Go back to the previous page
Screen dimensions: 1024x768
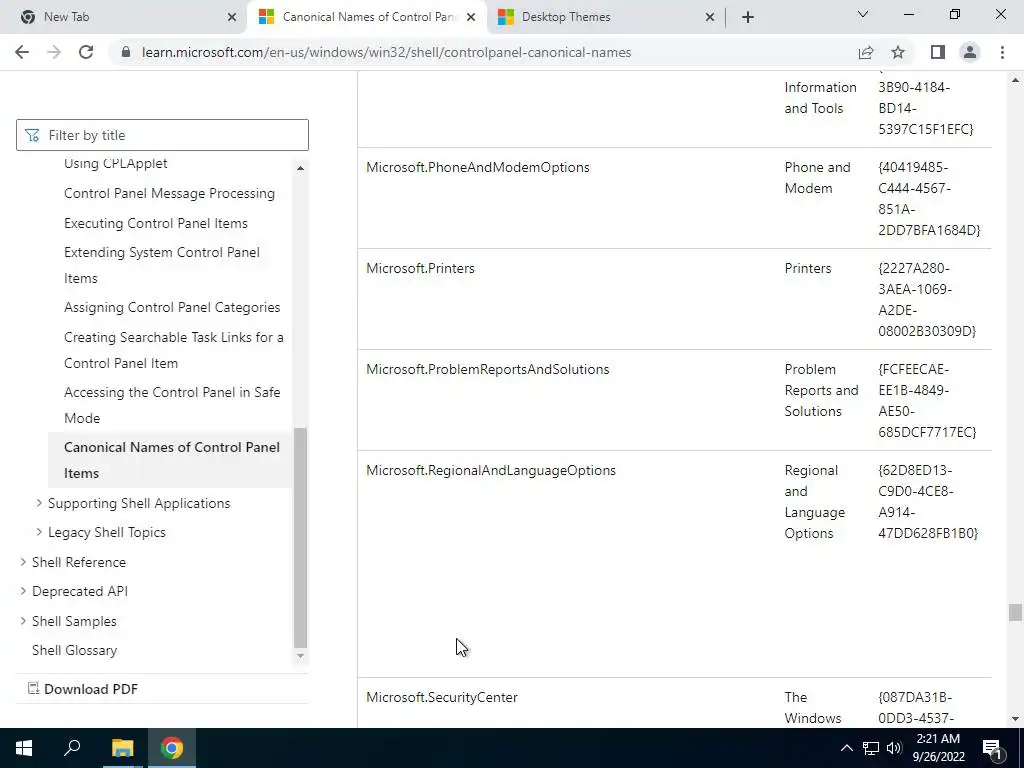click(x=22, y=52)
